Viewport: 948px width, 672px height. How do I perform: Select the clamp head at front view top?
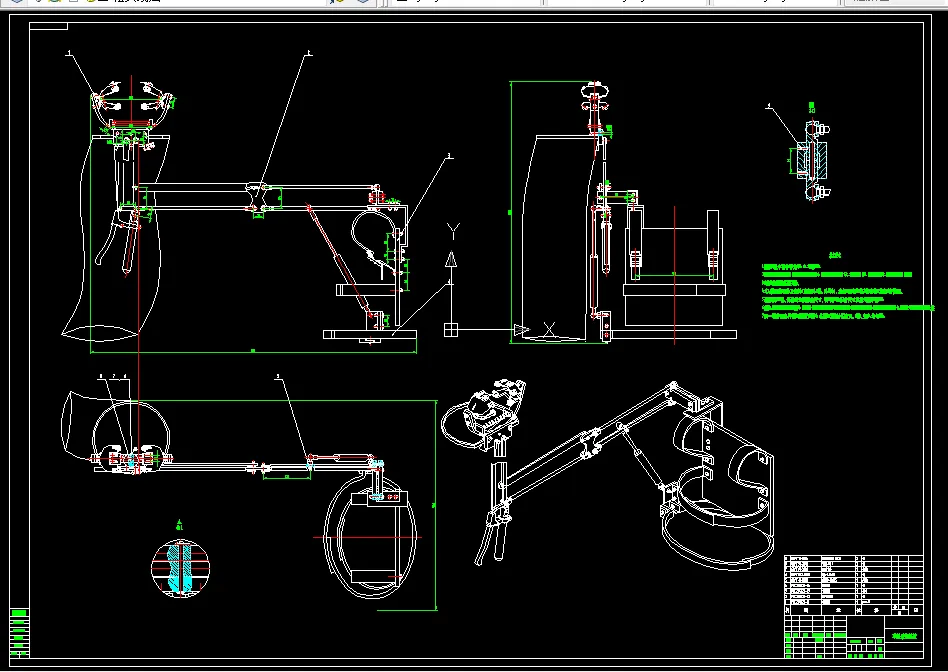131,103
